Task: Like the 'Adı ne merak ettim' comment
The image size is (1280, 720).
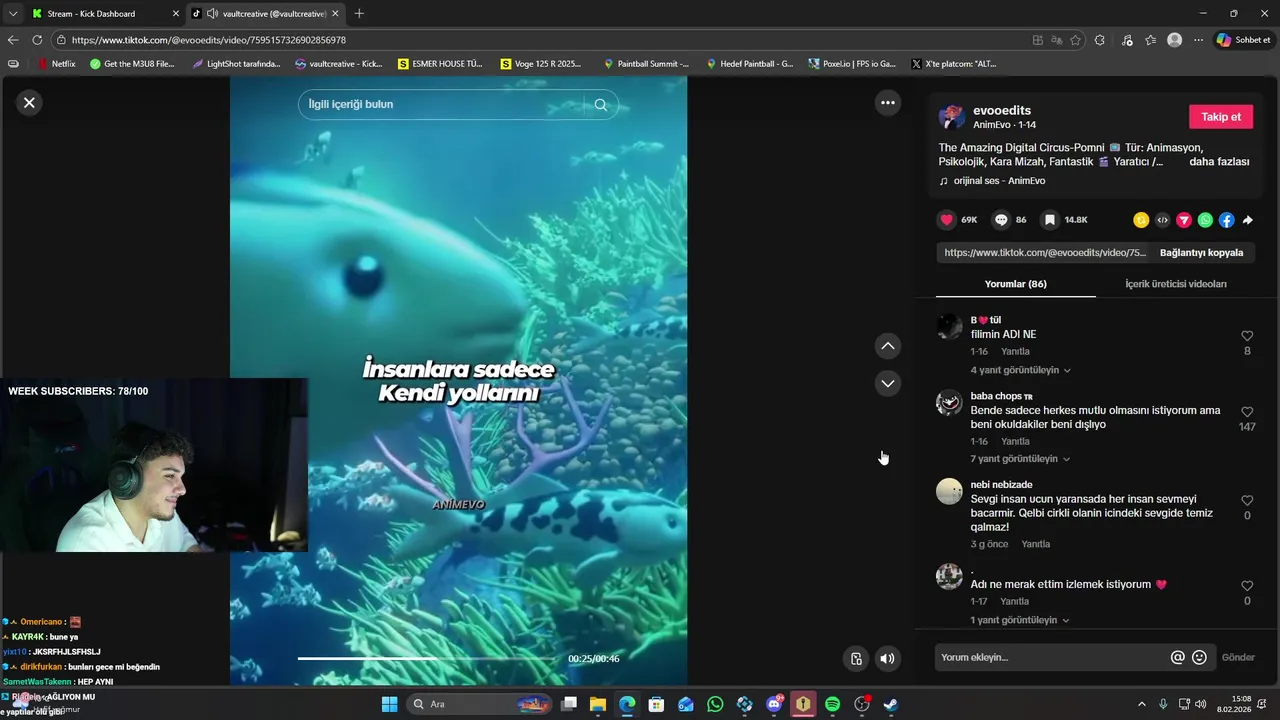Action: click(1247, 586)
